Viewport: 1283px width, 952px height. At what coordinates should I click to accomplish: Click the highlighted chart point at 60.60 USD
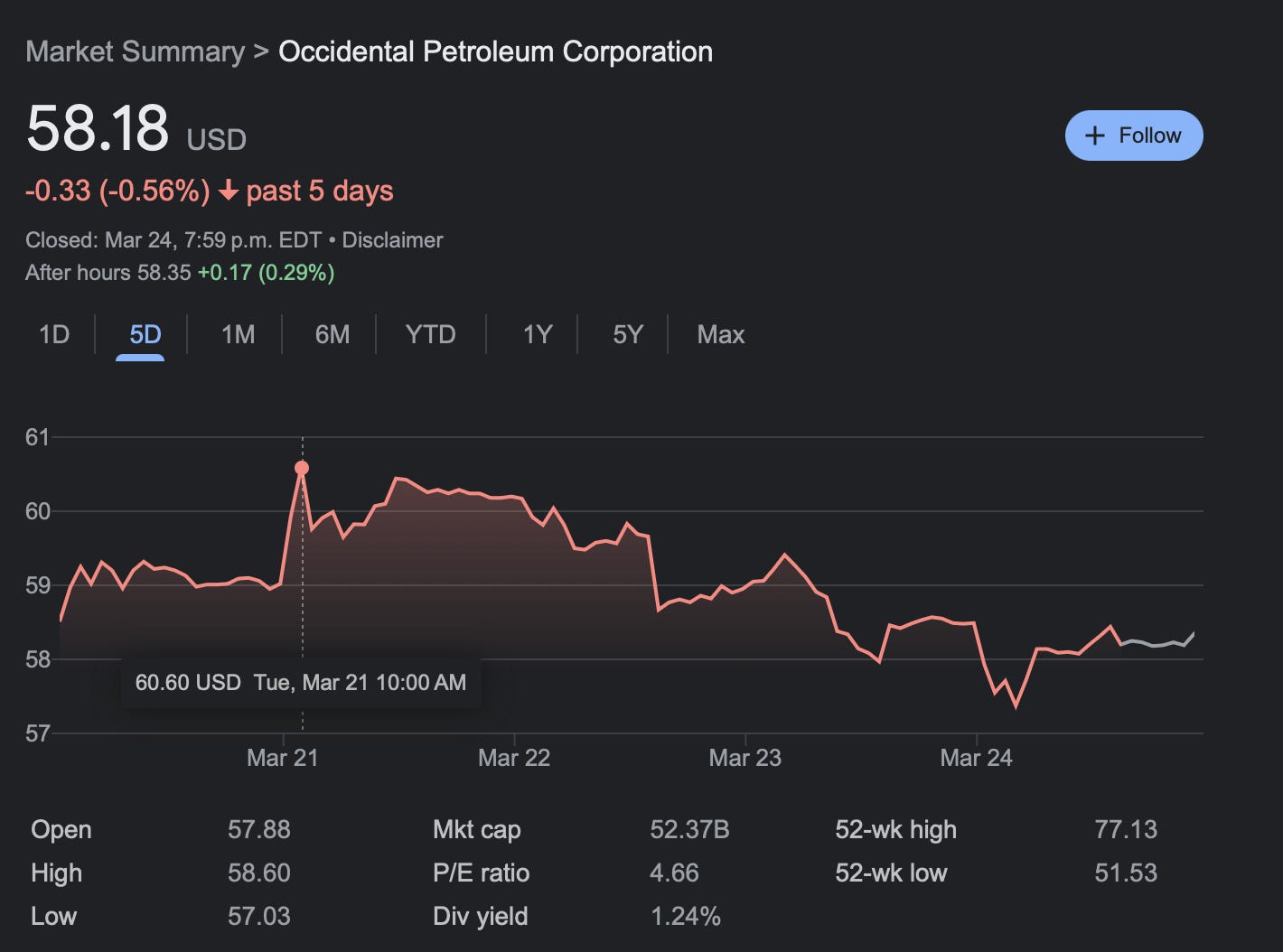pyautogui.click(x=302, y=468)
